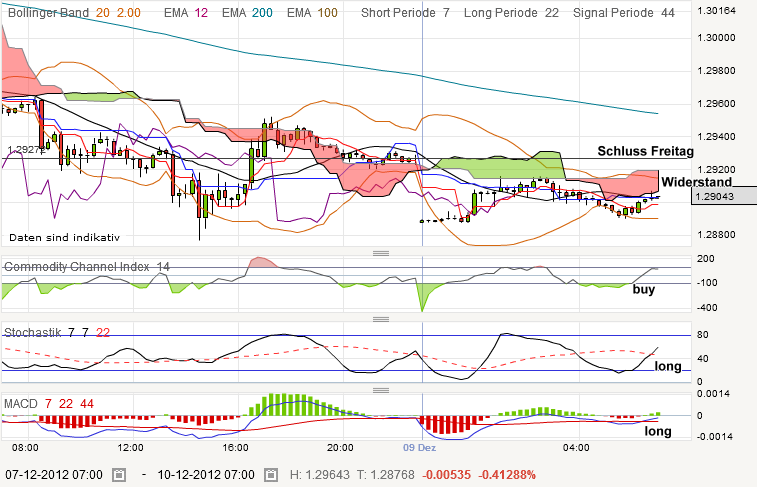Click the 12:00 time axis label
Viewport: 757px width, 487px height.
coord(130,447)
